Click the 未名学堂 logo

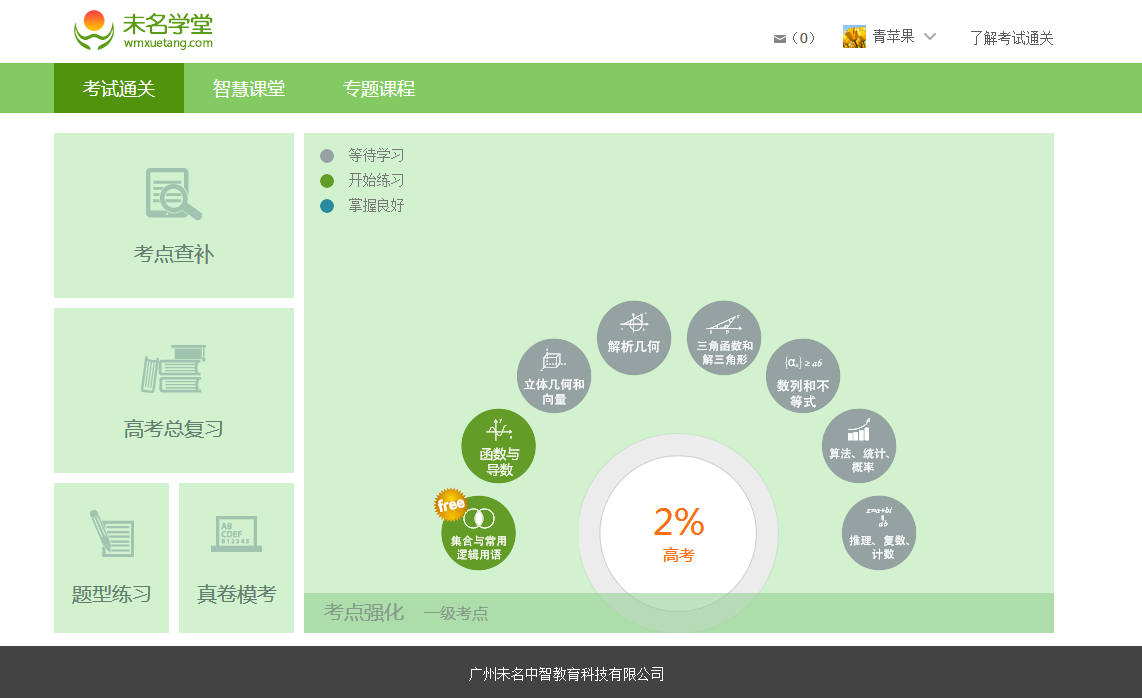tap(144, 30)
